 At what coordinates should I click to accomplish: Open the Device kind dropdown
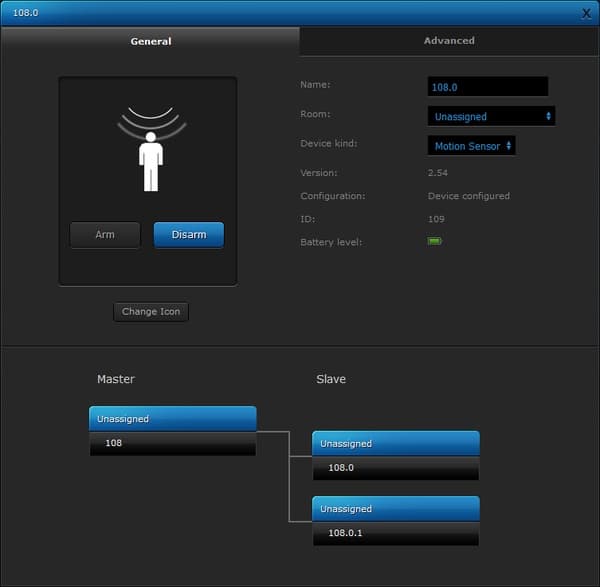click(x=471, y=146)
